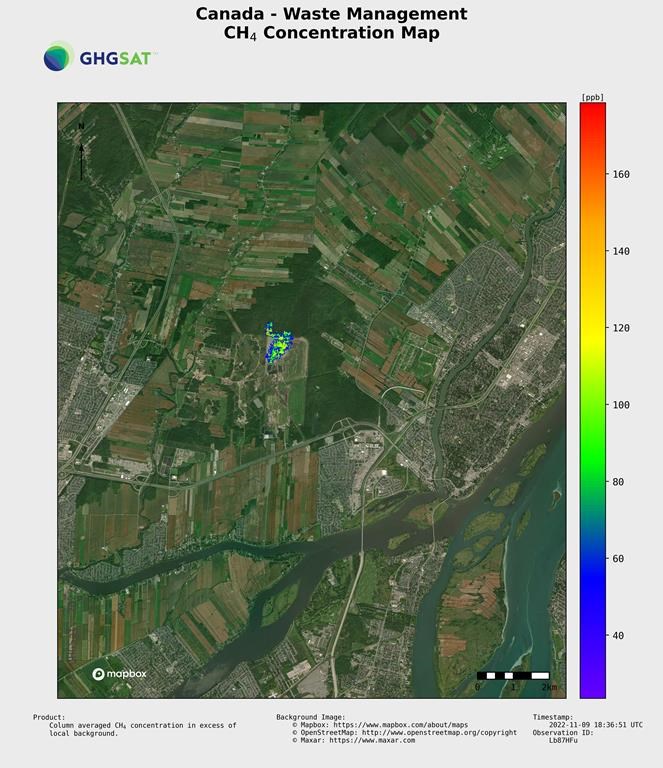Click the 40 tick label on colorbar
Screen dimensions: 663x768
click(x=618, y=636)
